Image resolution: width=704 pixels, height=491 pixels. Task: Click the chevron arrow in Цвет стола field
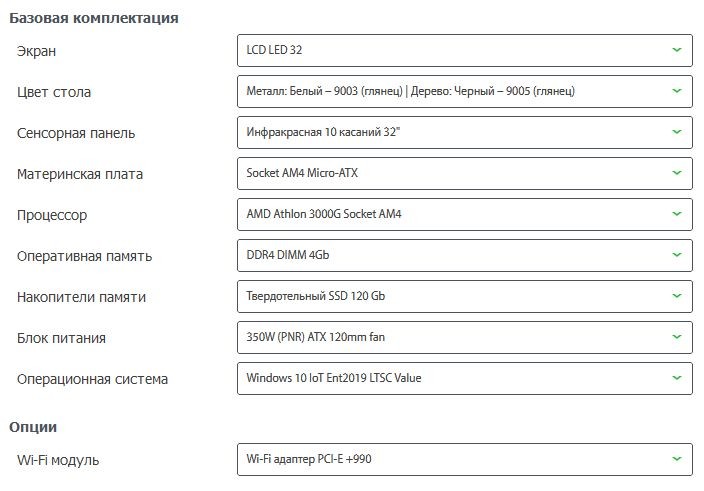point(677,91)
